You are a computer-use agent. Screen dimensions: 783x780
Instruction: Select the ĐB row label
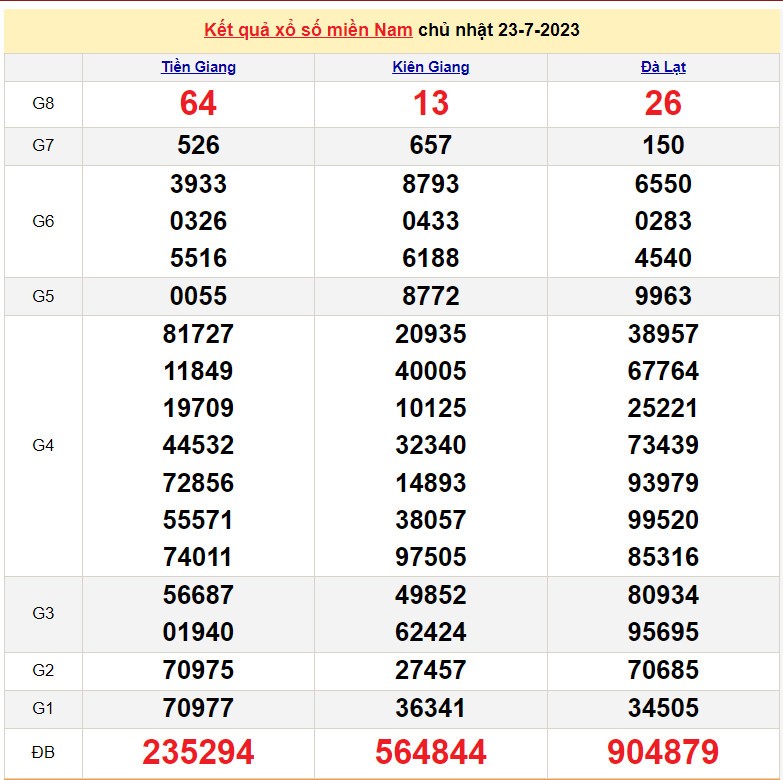pyautogui.click(x=43, y=753)
